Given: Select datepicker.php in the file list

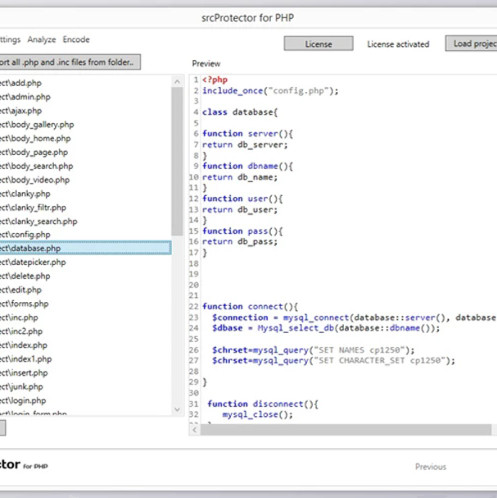Looking at the screenshot, I should [86, 262].
